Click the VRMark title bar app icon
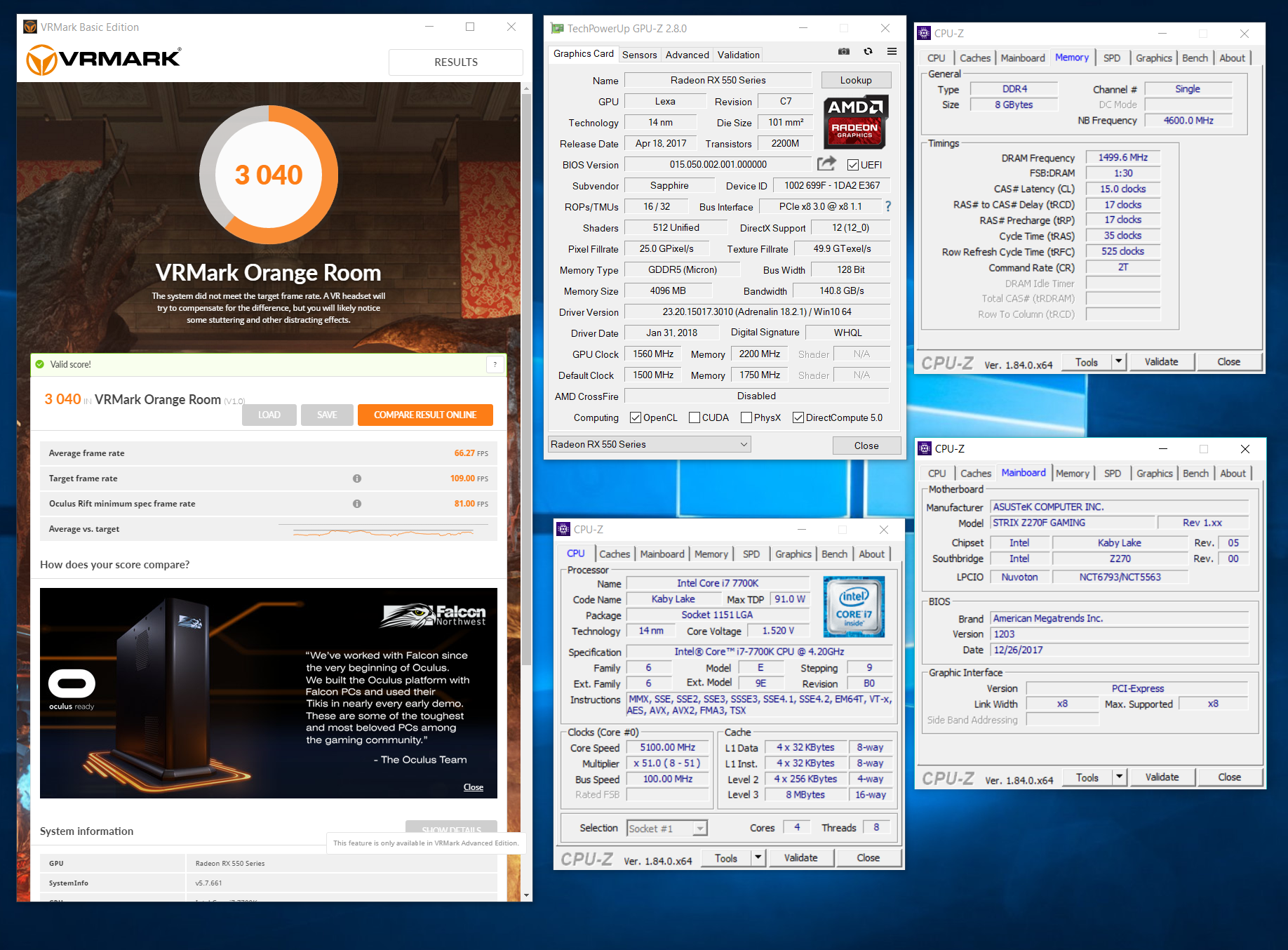The width and height of the screenshot is (1288, 950). coord(30,27)
